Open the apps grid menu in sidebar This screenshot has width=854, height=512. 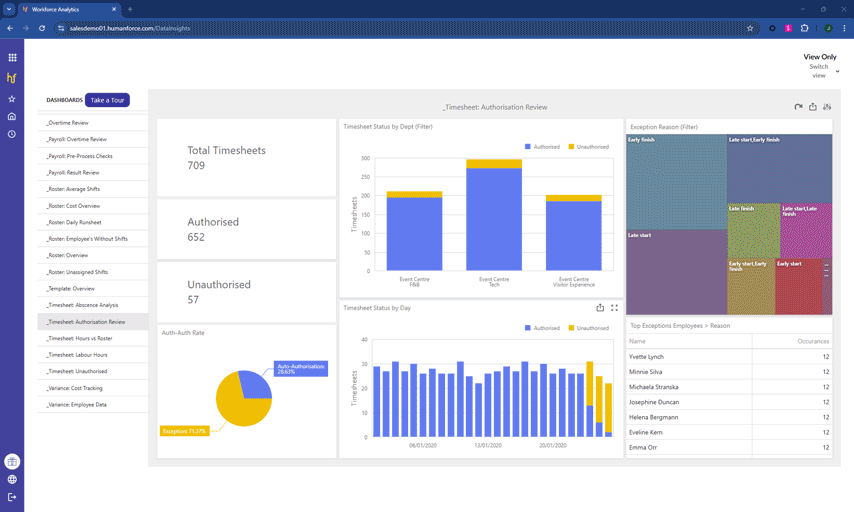12,58
